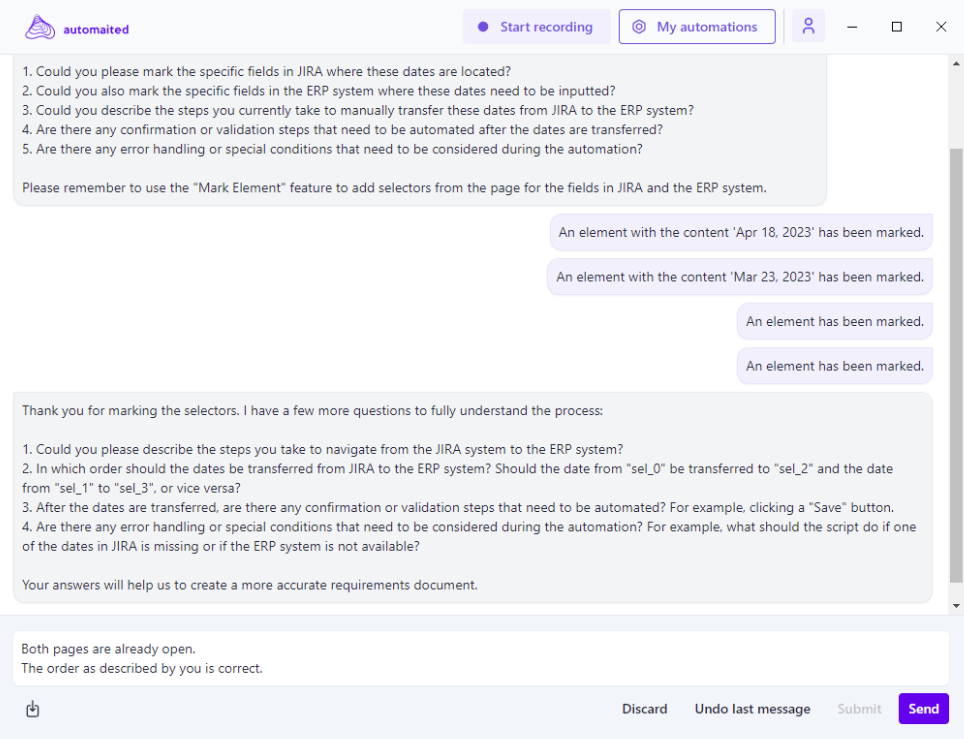Image resolution: width=964 pixels, height=739 pixels.
Task: Click the 'Mar 23, 2023' marked element message
Action: pyautogui.click(x=739, y=277)
